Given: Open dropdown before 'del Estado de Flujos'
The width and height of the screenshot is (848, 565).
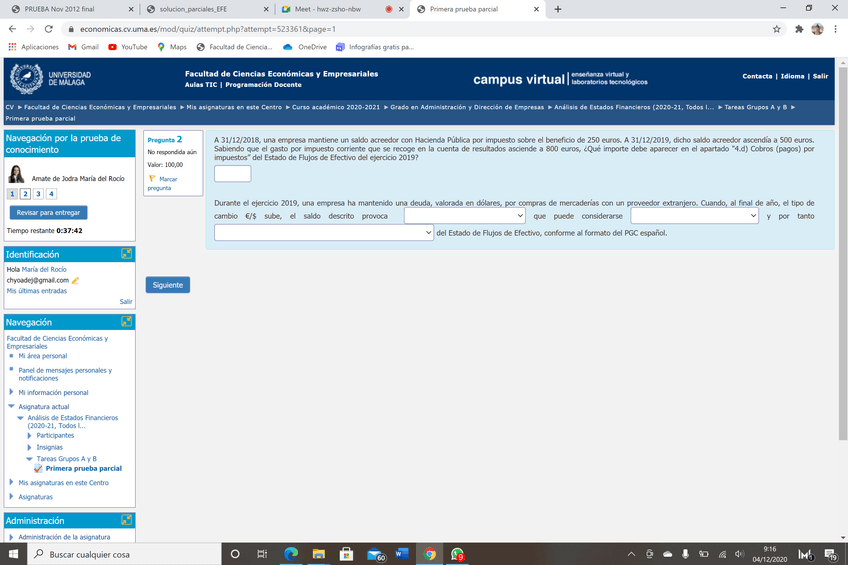Looking at the screenshot, I should 323,232.
